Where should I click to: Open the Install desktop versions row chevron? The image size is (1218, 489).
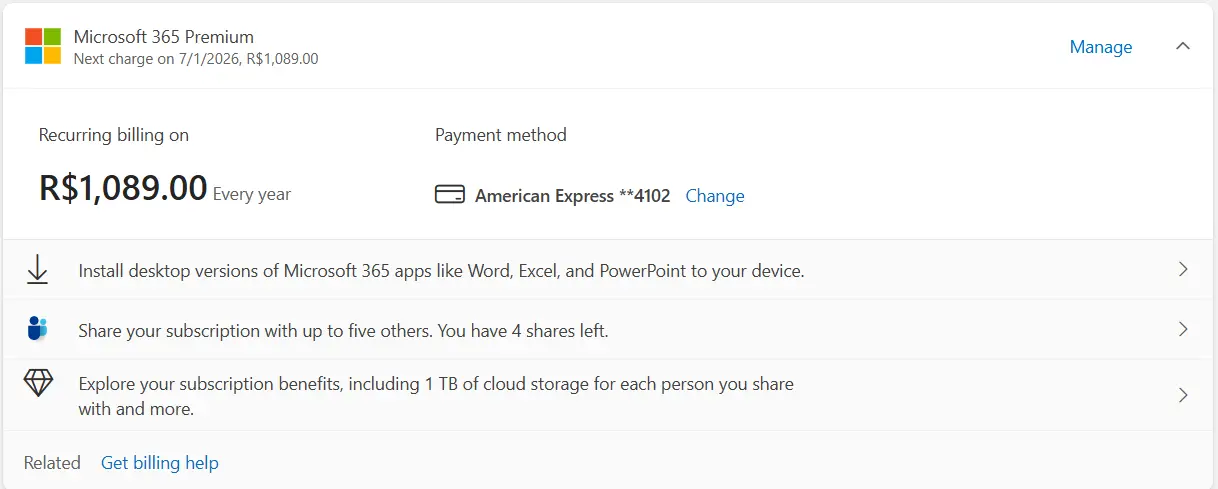pos(1183,269)
